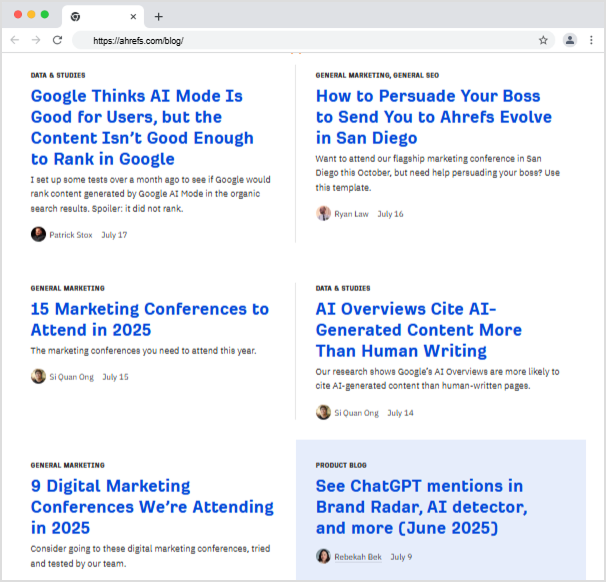606x582 pixels.
Task: Open the Chrome three-dot menu
Action: [591, 40]
